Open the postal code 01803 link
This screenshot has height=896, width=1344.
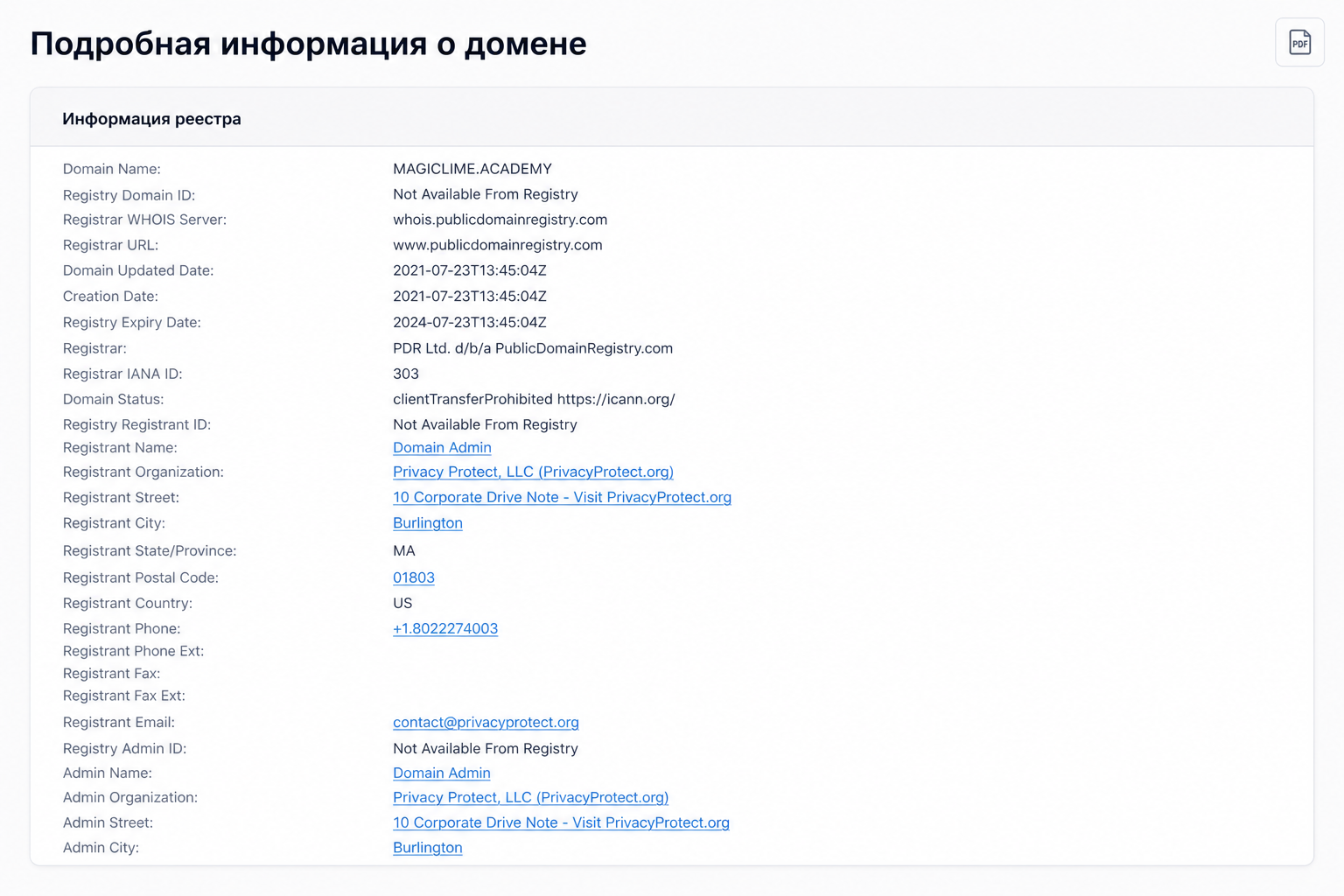pos(414,577)
